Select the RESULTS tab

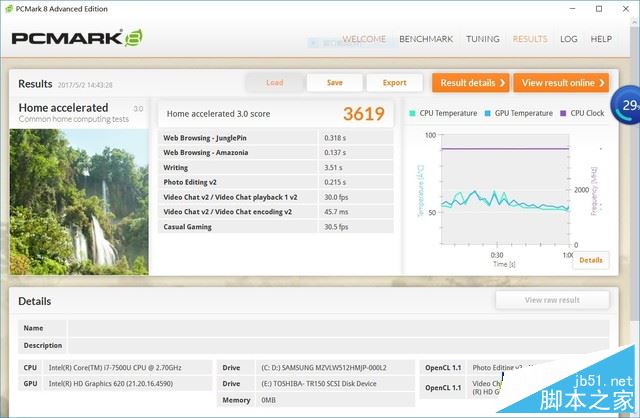click(529, 39)
